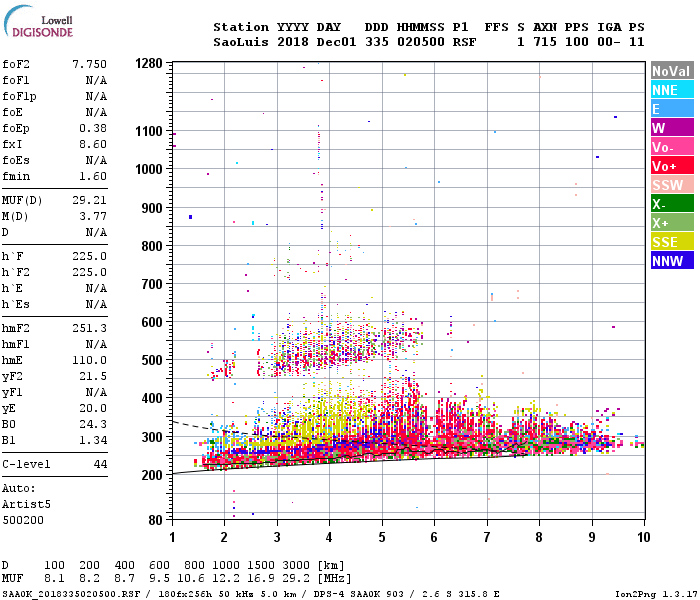The width and height of the screenshot is (700, 600).
Task: Click the Artist5 auto-scaling label
Action: (x=26, y=504)
